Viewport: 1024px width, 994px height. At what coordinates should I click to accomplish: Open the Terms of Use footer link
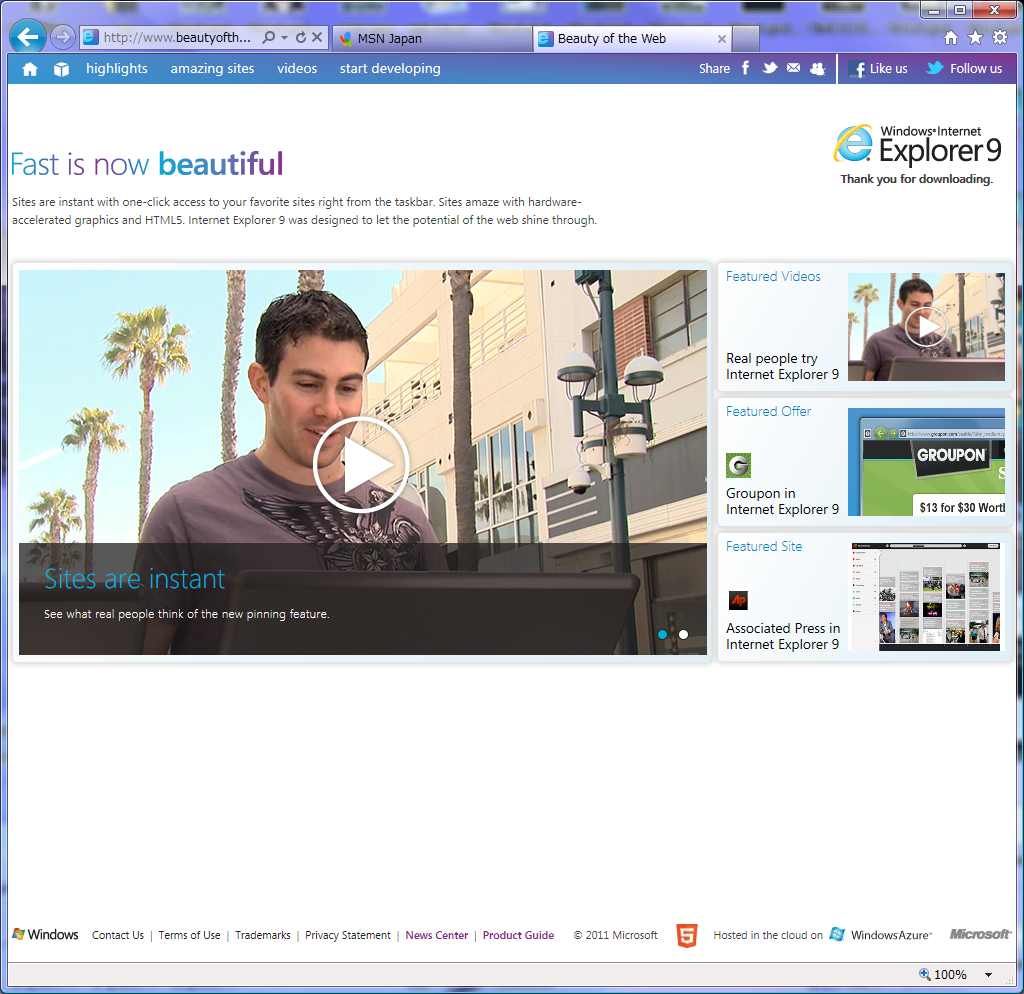coord(189,935)
